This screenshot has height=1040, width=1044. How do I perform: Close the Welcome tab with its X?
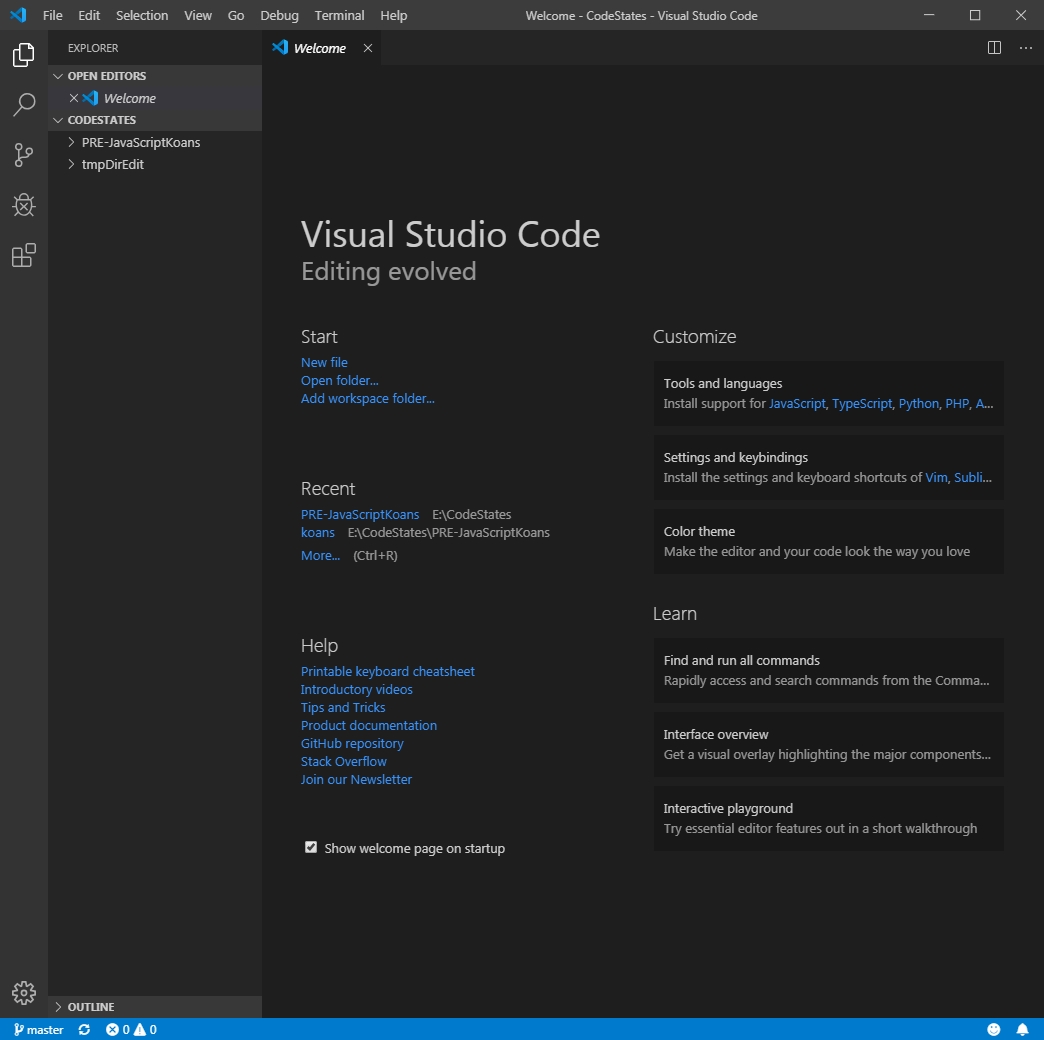(368, 48)
